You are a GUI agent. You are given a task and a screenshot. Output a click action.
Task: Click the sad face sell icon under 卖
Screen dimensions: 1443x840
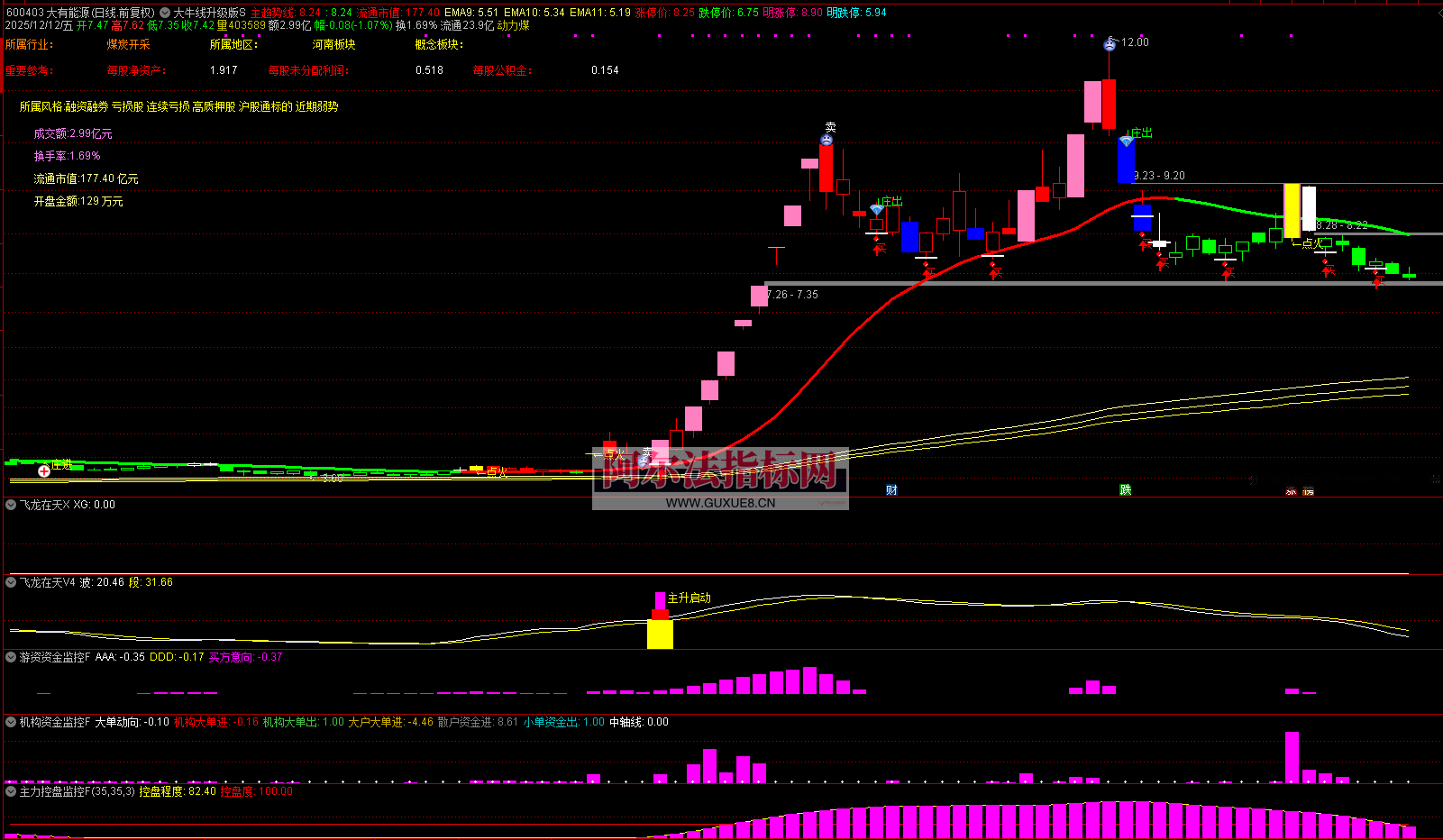[x=827, y=140]
